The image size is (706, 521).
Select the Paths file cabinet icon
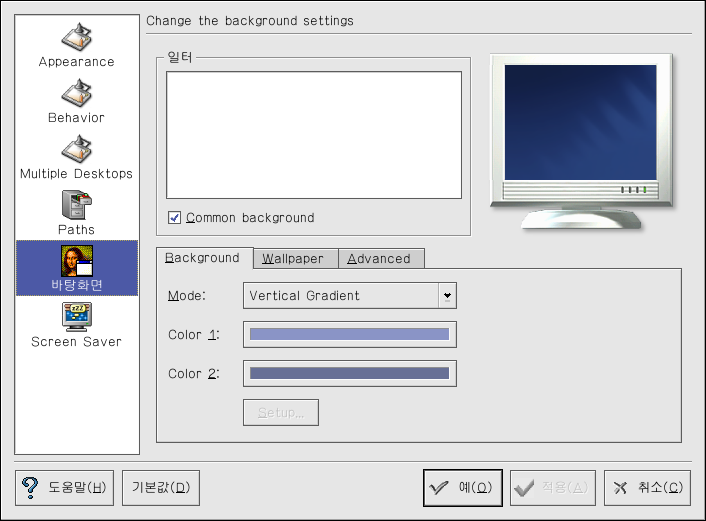point(76,205)
